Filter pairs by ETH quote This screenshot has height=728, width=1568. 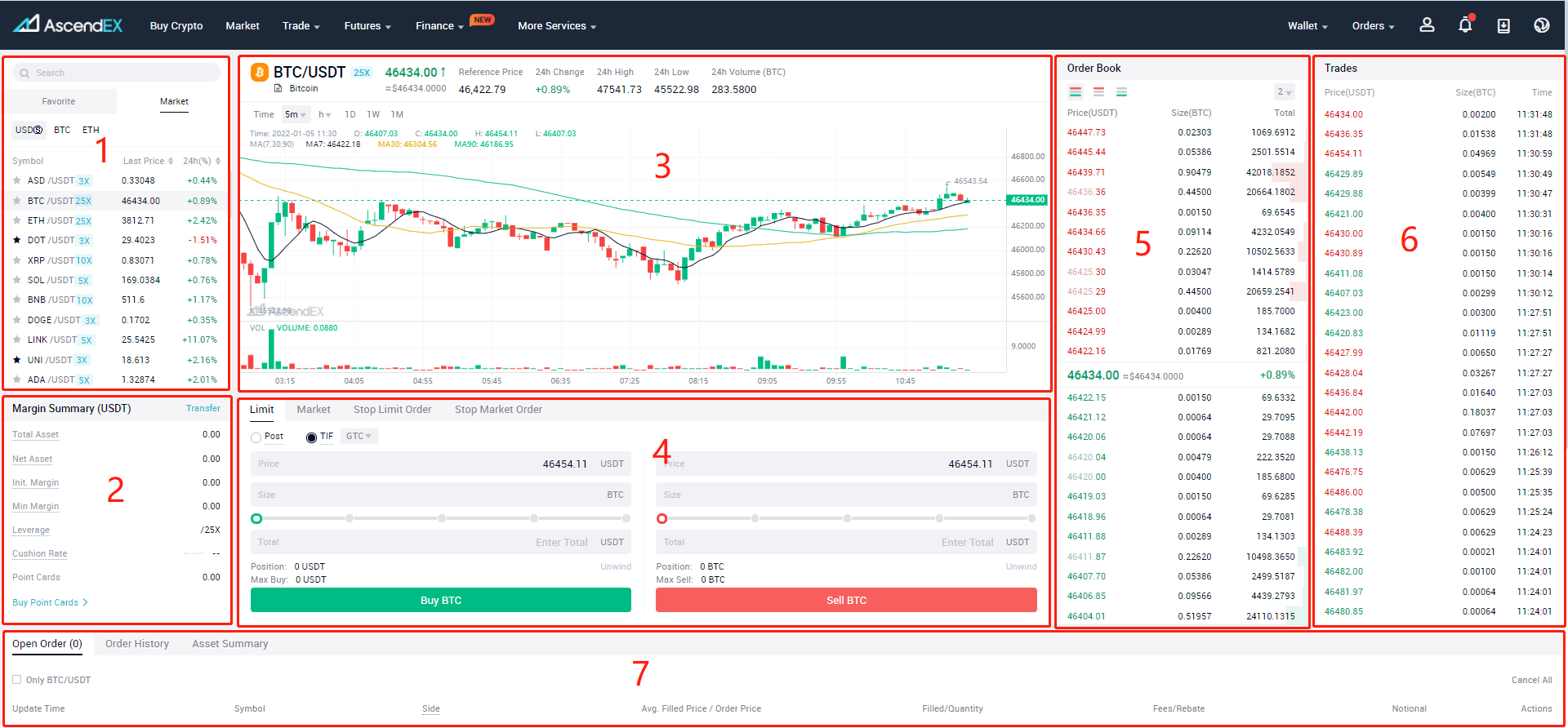point(91,130)
